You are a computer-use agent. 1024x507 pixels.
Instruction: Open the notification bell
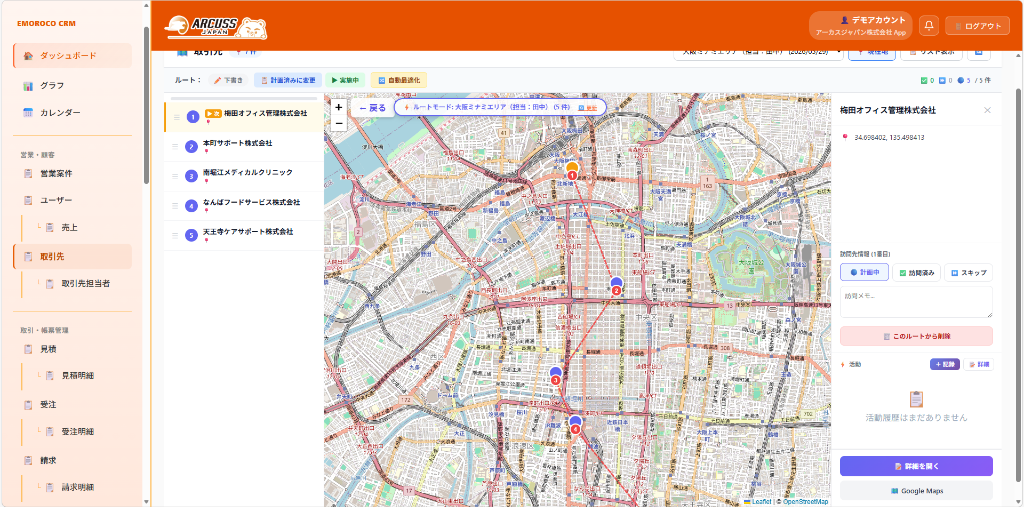click(929, 26)
